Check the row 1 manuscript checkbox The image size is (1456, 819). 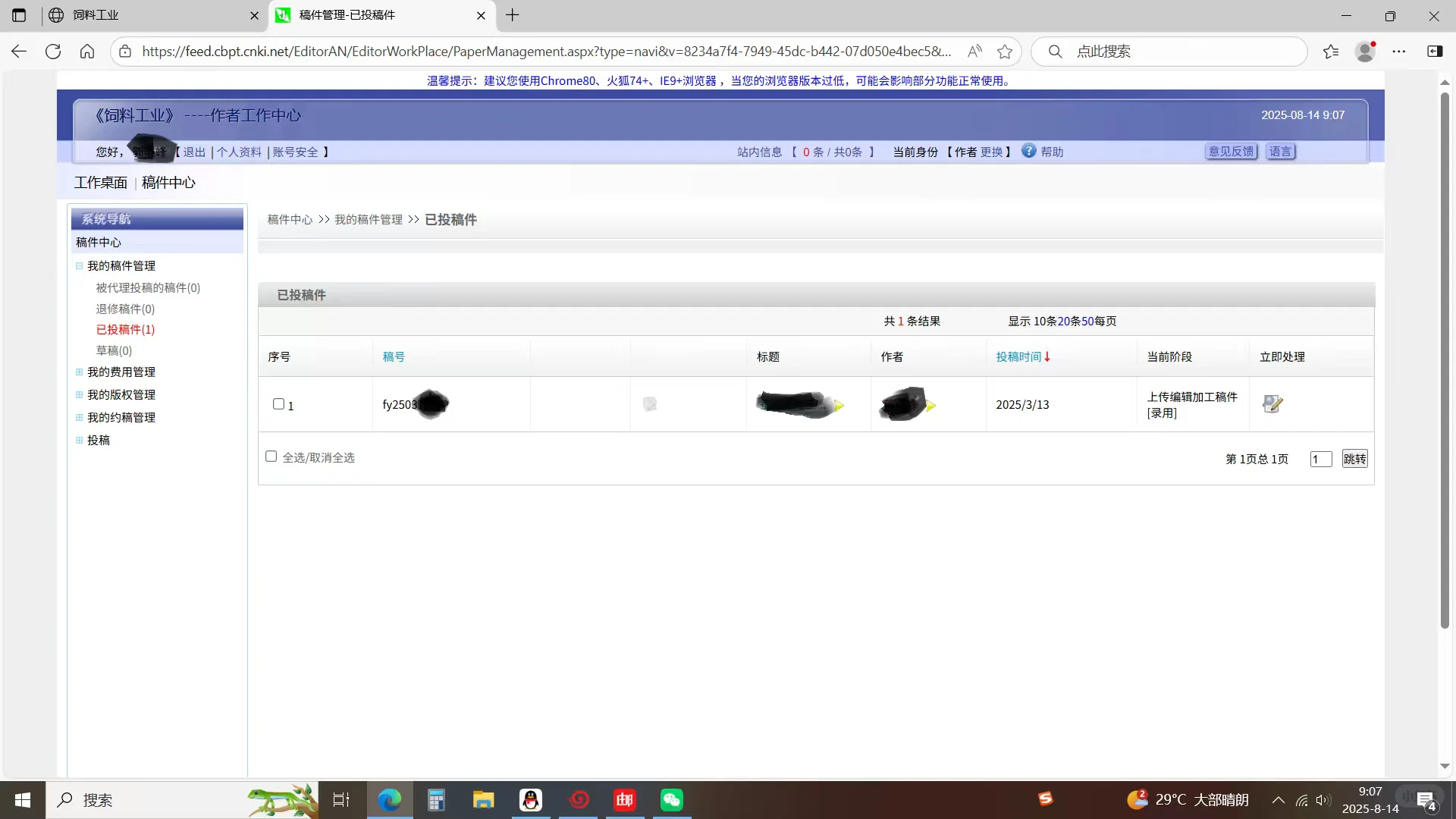point(278,404)
